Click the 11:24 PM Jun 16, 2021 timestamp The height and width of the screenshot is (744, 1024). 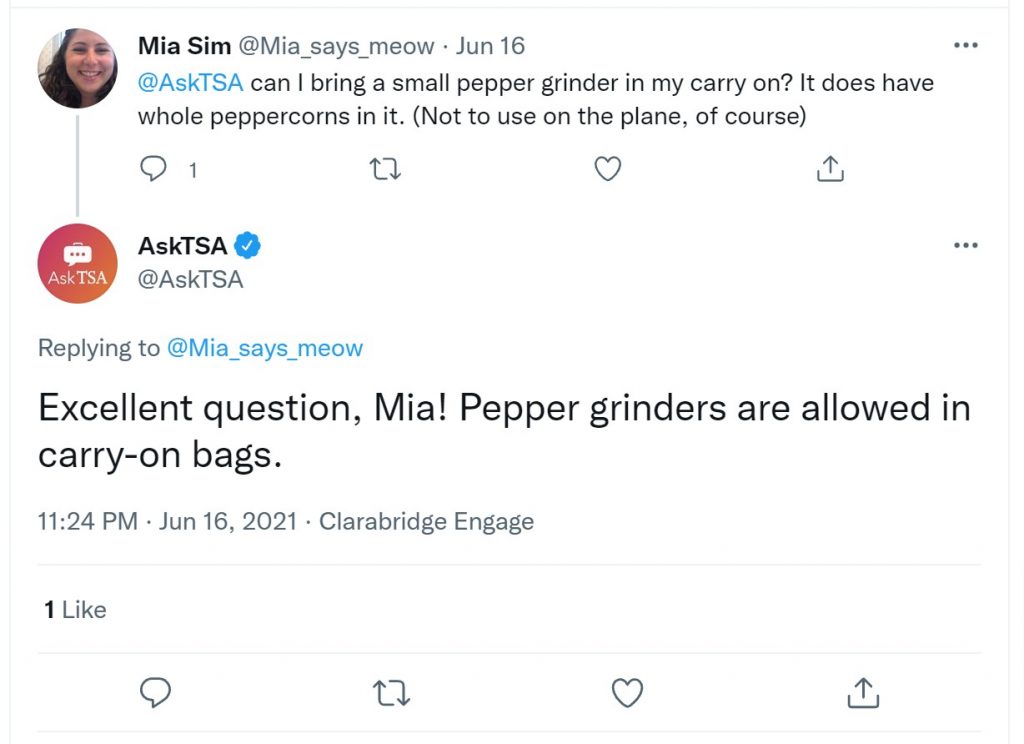coord(167,521)
